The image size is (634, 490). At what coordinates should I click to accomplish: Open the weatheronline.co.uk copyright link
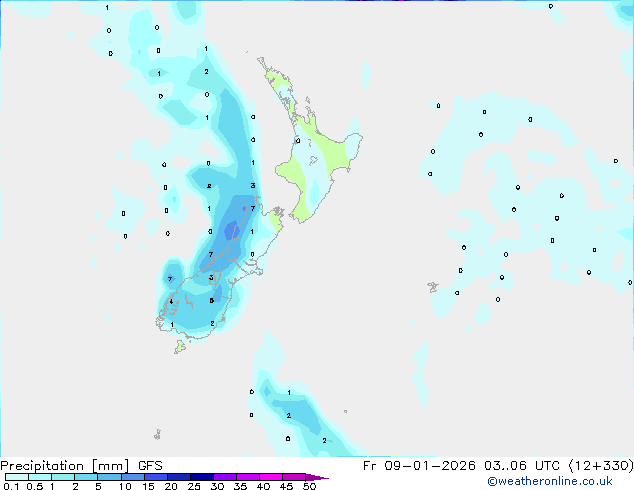click(549, 481)
